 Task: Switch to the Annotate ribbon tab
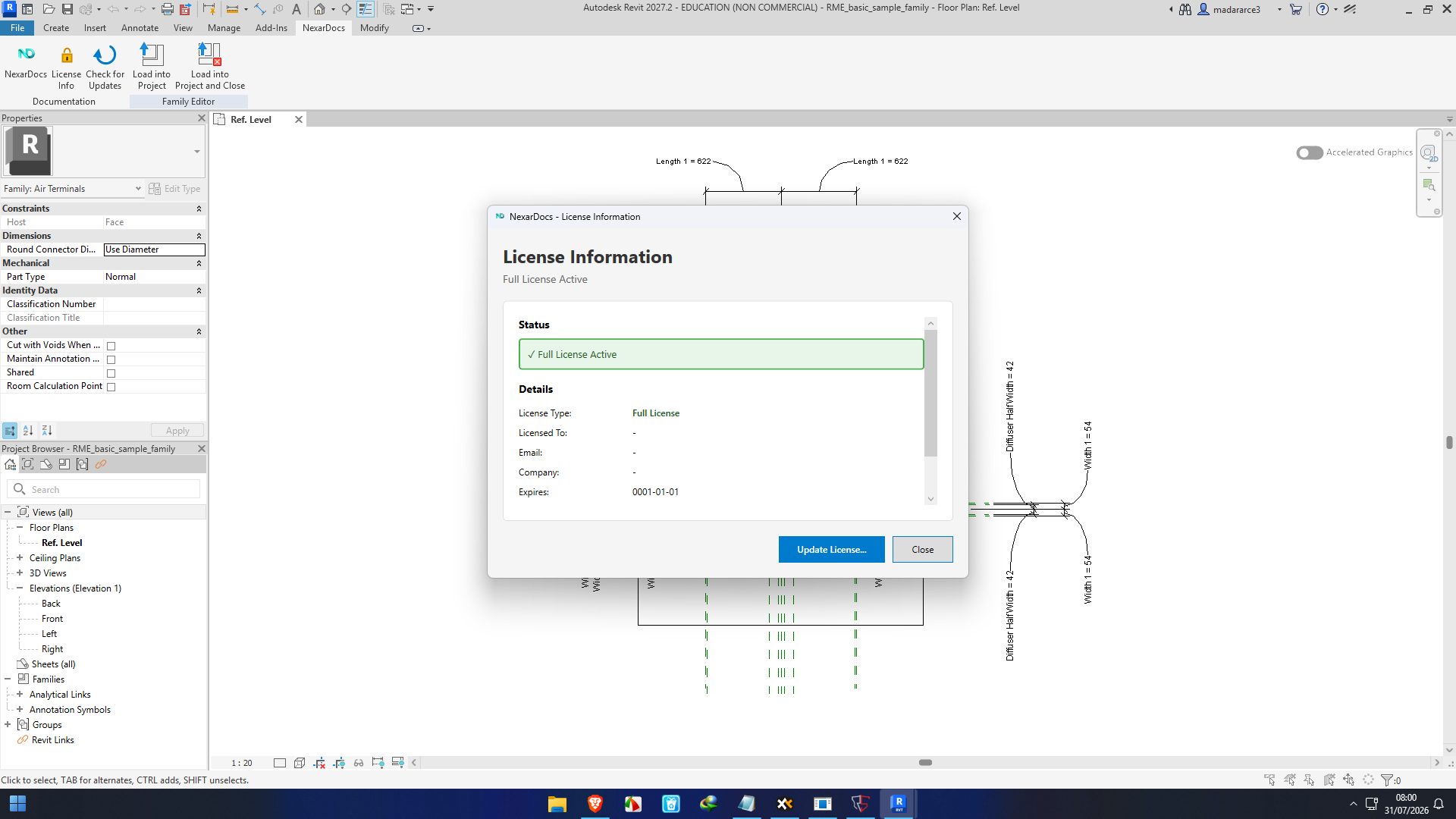[140, 28]
